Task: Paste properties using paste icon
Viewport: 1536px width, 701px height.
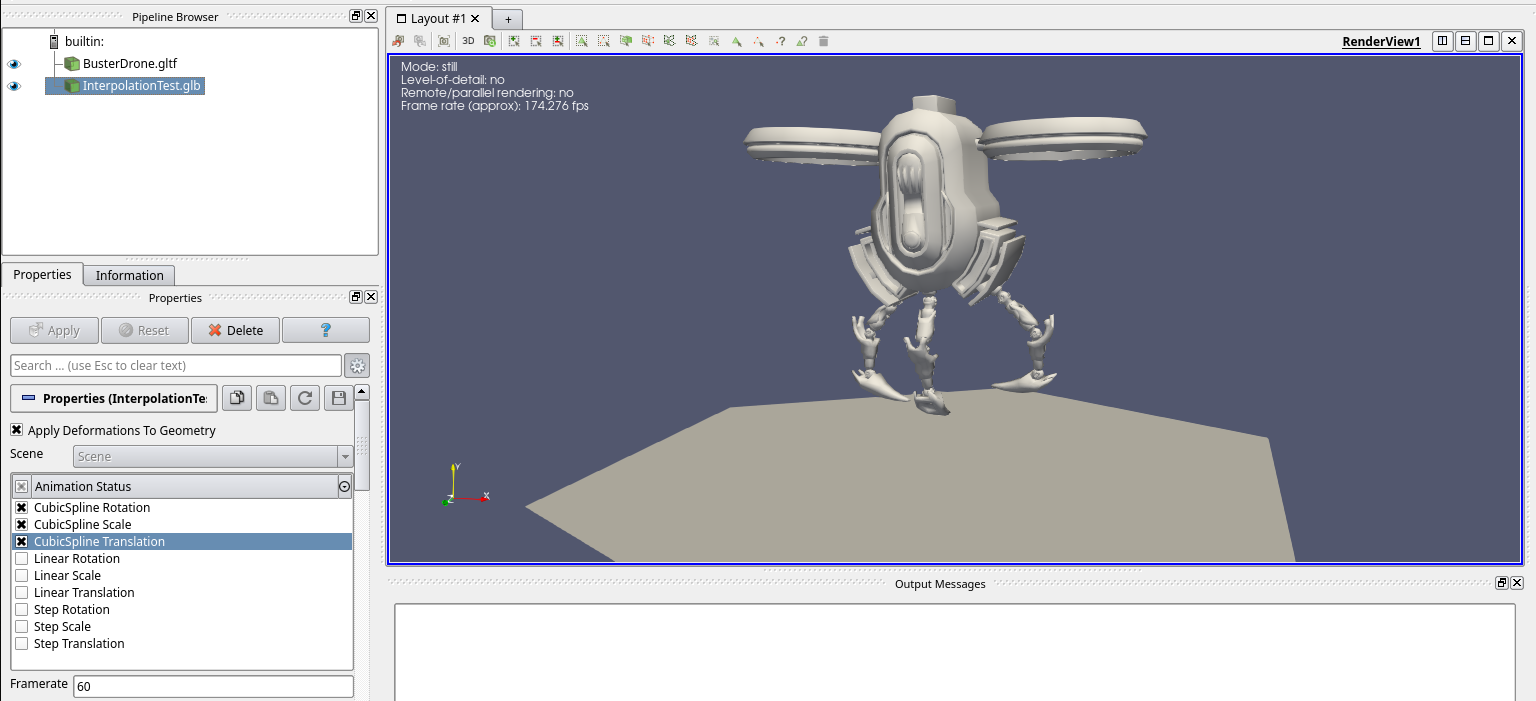Action: 270,398
